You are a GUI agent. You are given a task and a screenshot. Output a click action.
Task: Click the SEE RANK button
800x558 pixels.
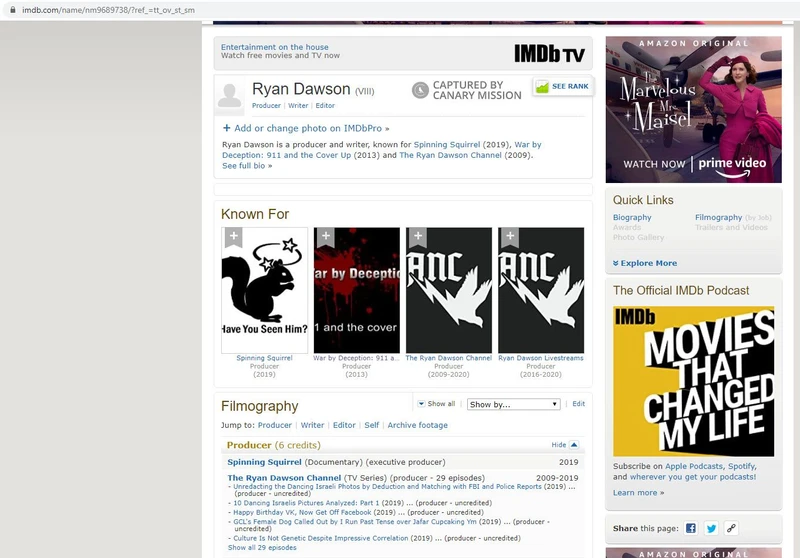click(562, 87)
